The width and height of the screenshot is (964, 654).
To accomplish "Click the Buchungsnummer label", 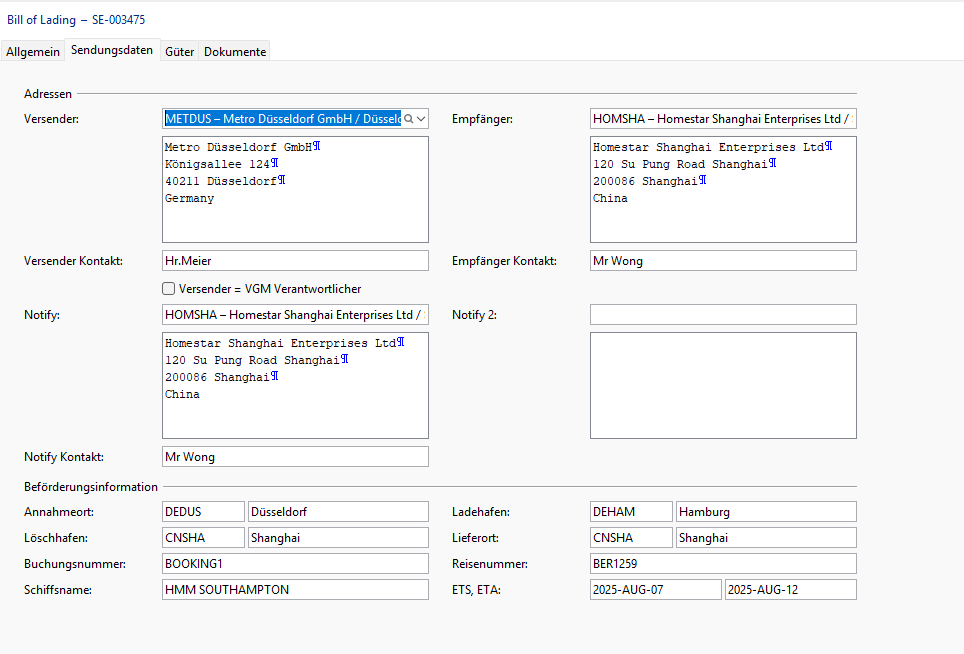I will pos(75,564).
